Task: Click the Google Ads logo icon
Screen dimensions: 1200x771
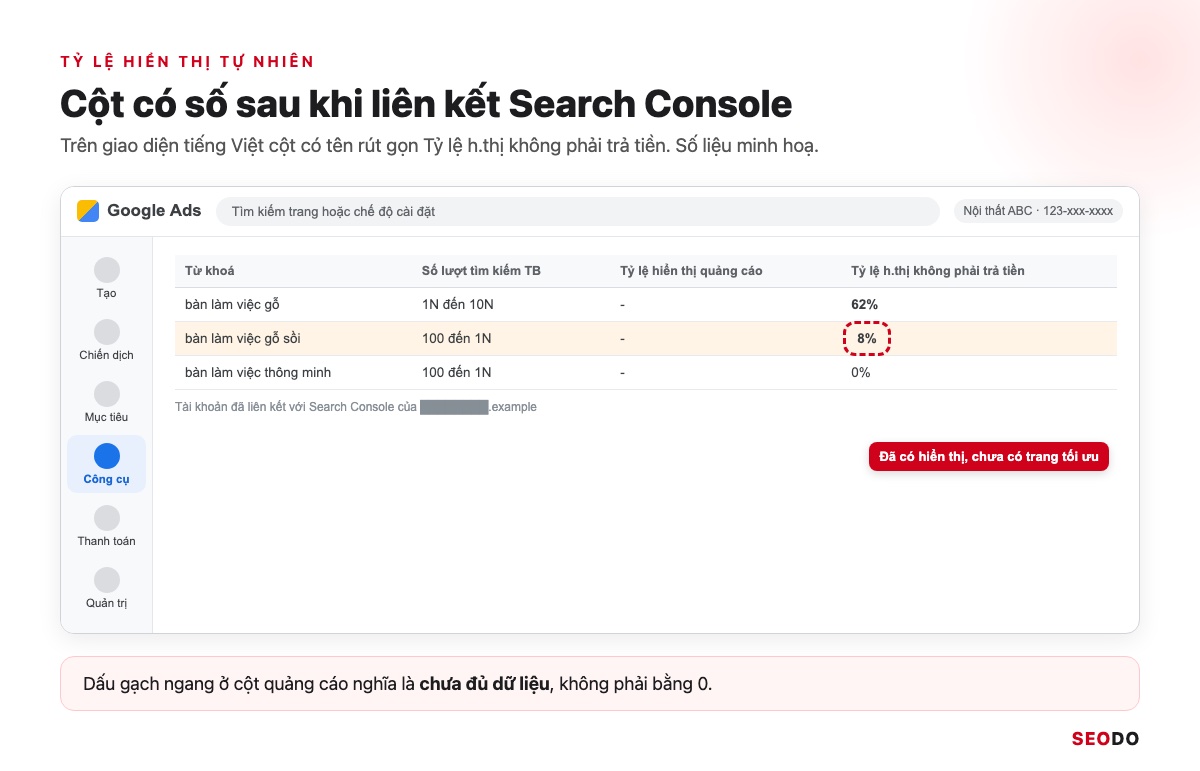Action: point(88,211)
